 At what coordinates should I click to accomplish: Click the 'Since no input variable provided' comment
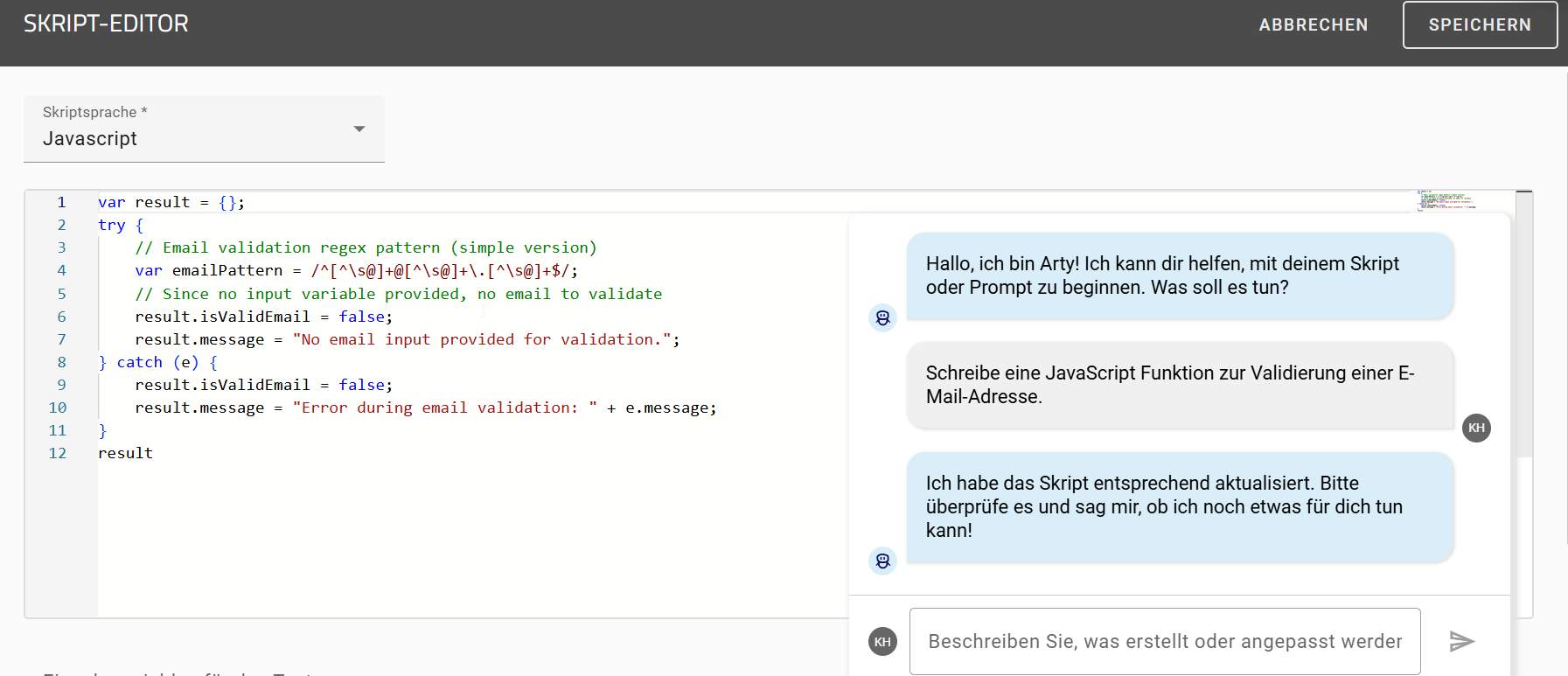pos(399,294)
